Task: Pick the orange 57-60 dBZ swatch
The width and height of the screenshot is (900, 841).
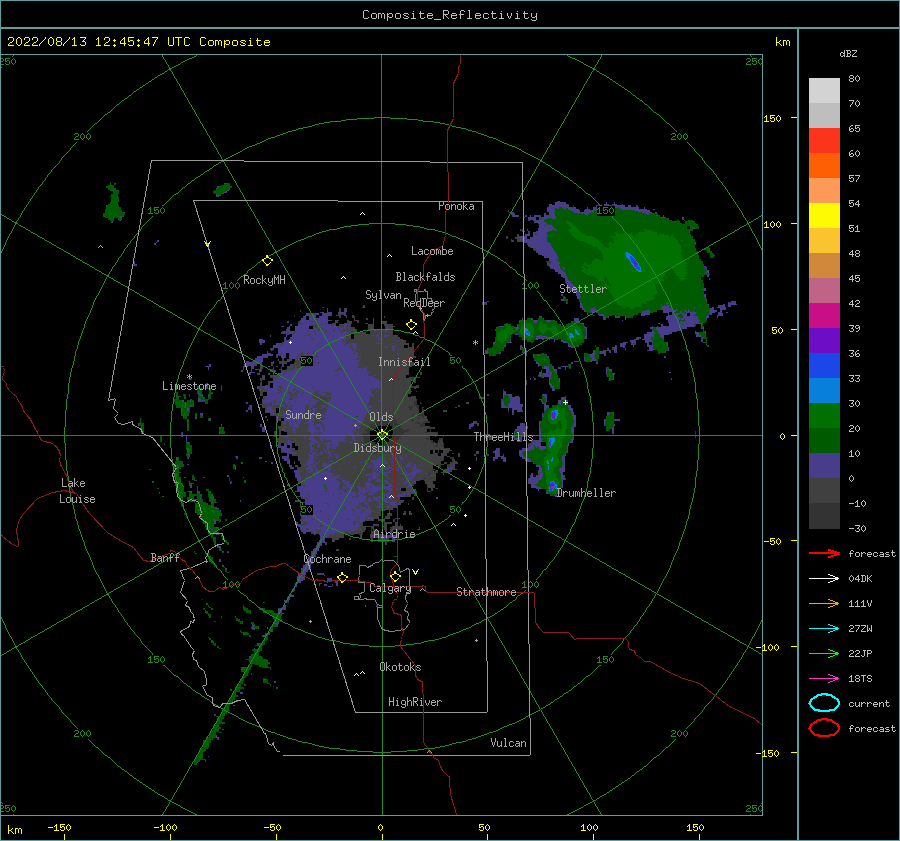Action: click(824, 166)
